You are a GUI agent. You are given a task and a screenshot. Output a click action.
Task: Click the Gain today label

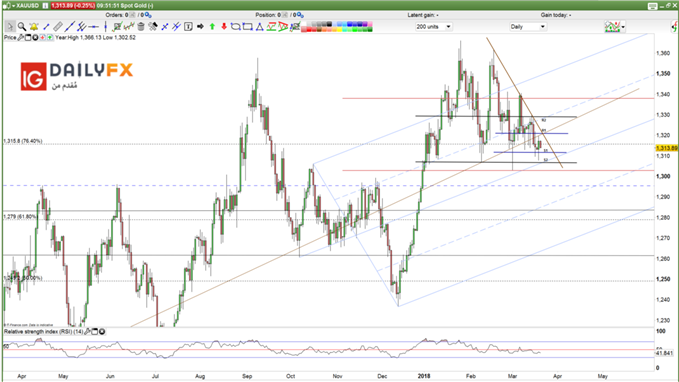pos(556,15)
